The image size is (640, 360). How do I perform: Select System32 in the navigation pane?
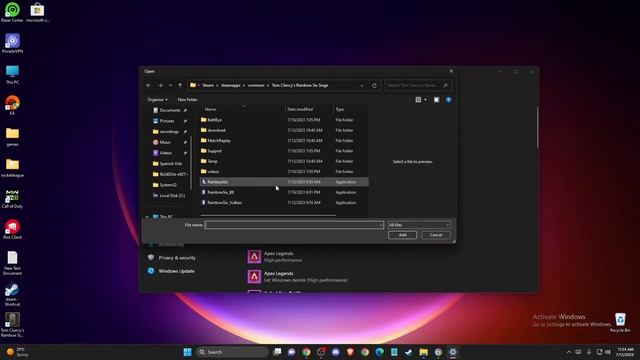click(169, 184)
